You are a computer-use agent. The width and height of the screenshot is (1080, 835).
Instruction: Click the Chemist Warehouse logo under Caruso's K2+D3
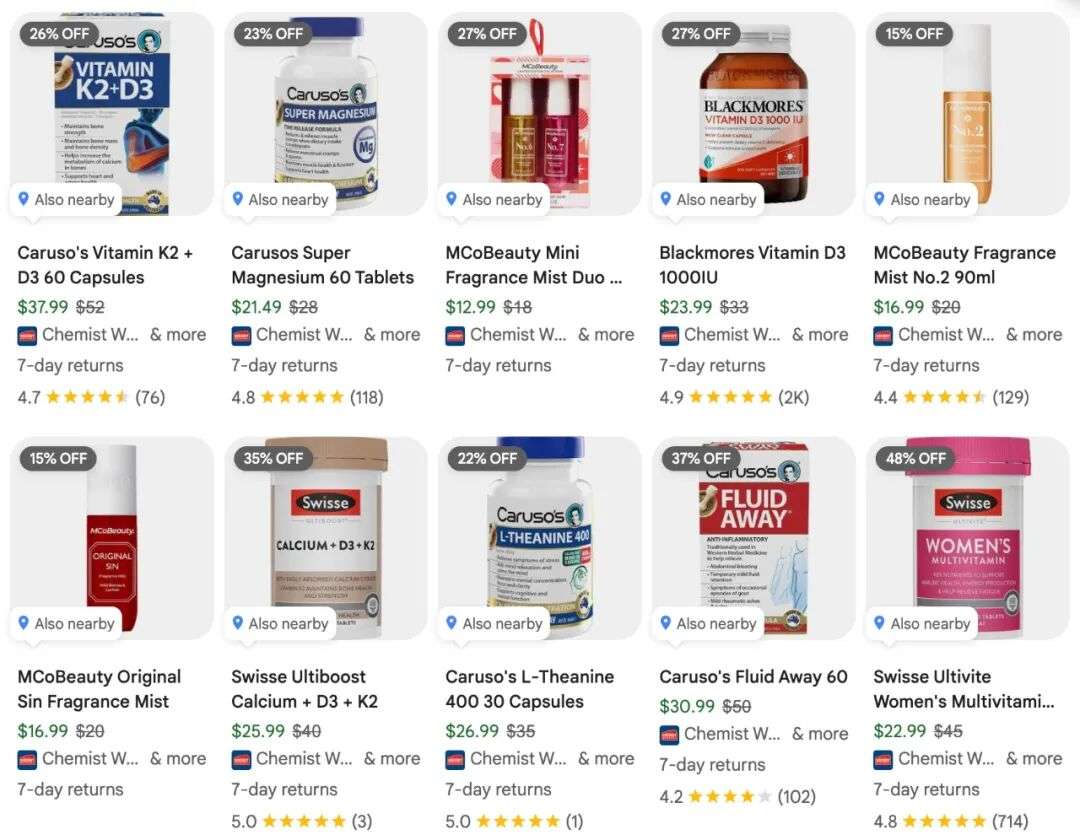click(26, 336)
